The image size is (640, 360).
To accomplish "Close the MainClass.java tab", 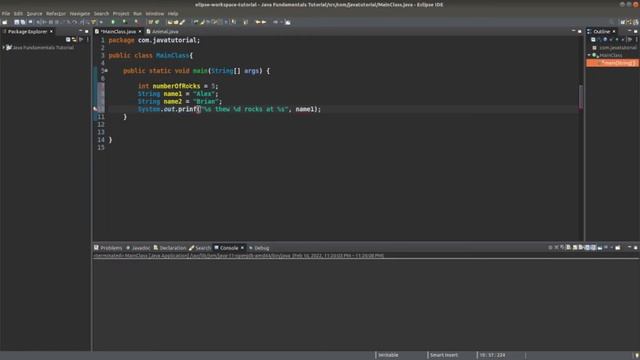I will coord(140,31).
